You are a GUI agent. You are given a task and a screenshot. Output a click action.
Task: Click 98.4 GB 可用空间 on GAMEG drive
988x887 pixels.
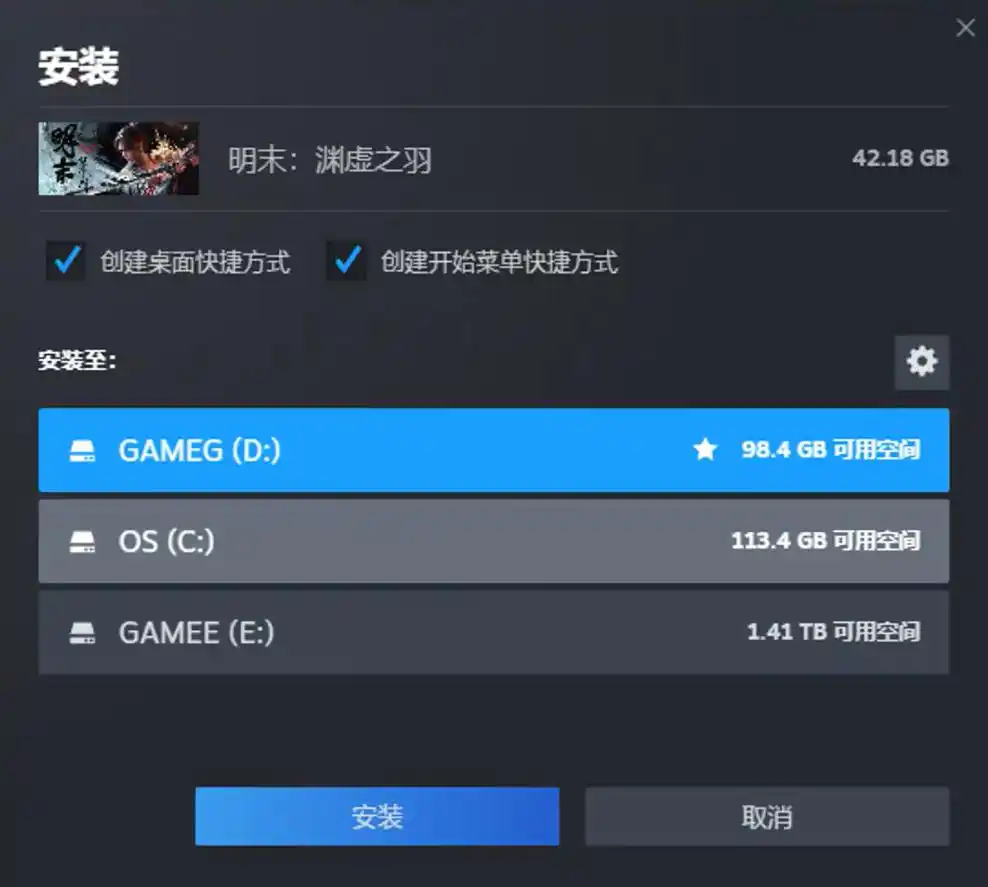tap(830, 449)
